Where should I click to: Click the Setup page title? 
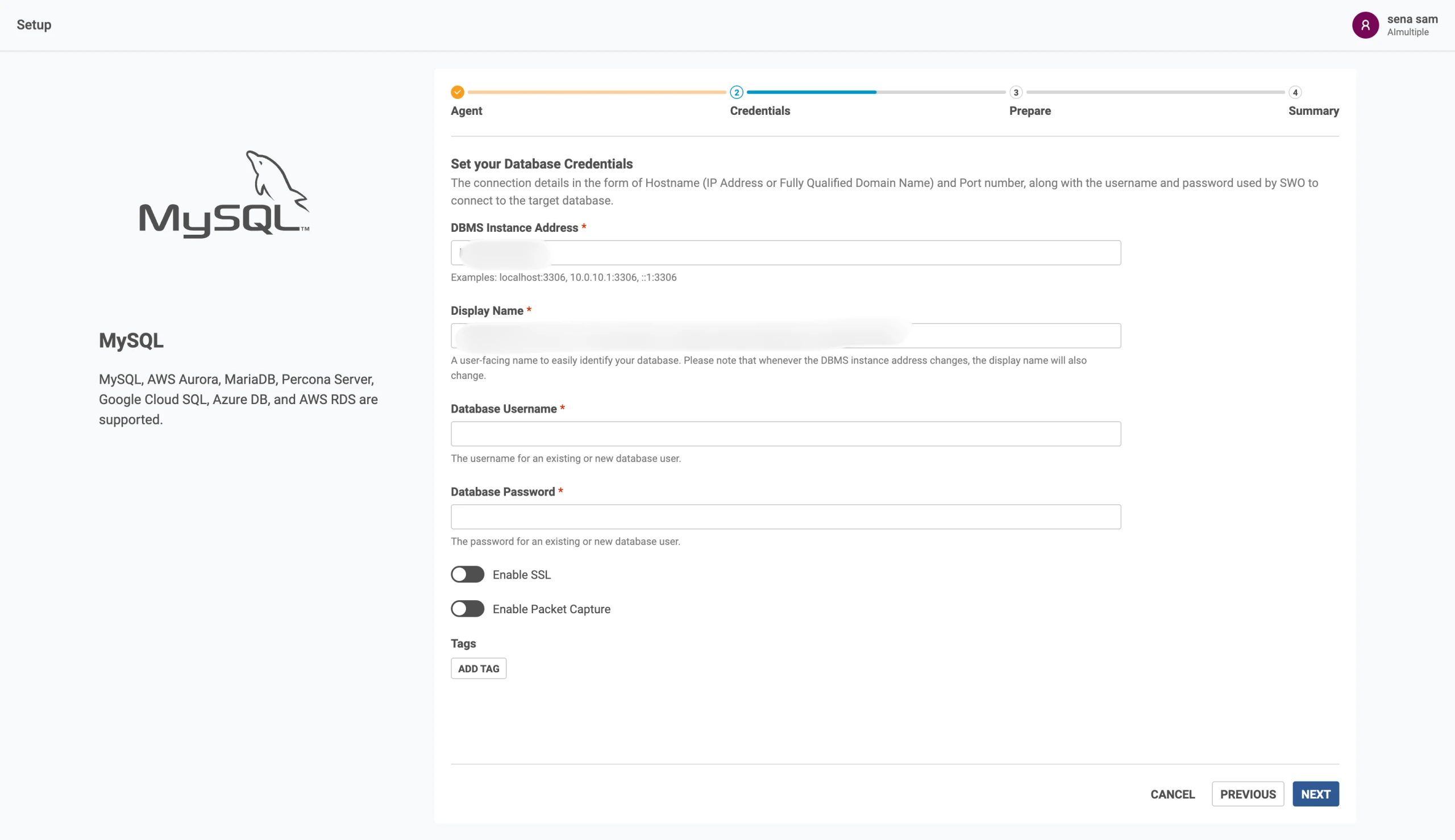[x=34, y=25]
